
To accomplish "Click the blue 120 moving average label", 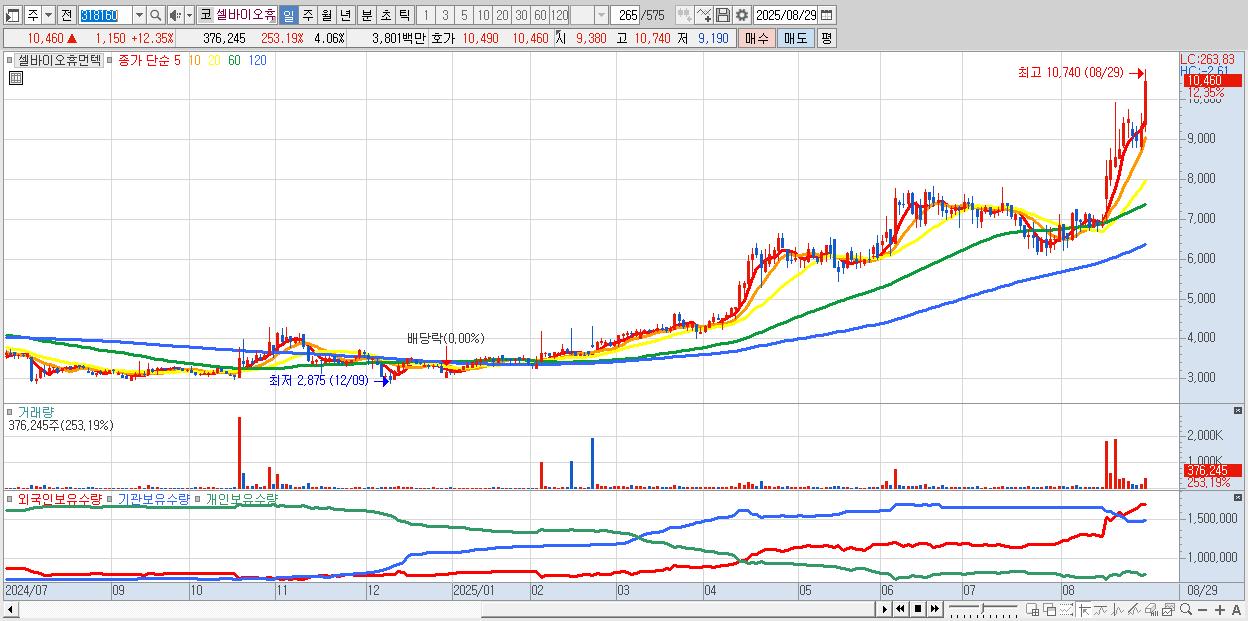I will tap(256, 61).
